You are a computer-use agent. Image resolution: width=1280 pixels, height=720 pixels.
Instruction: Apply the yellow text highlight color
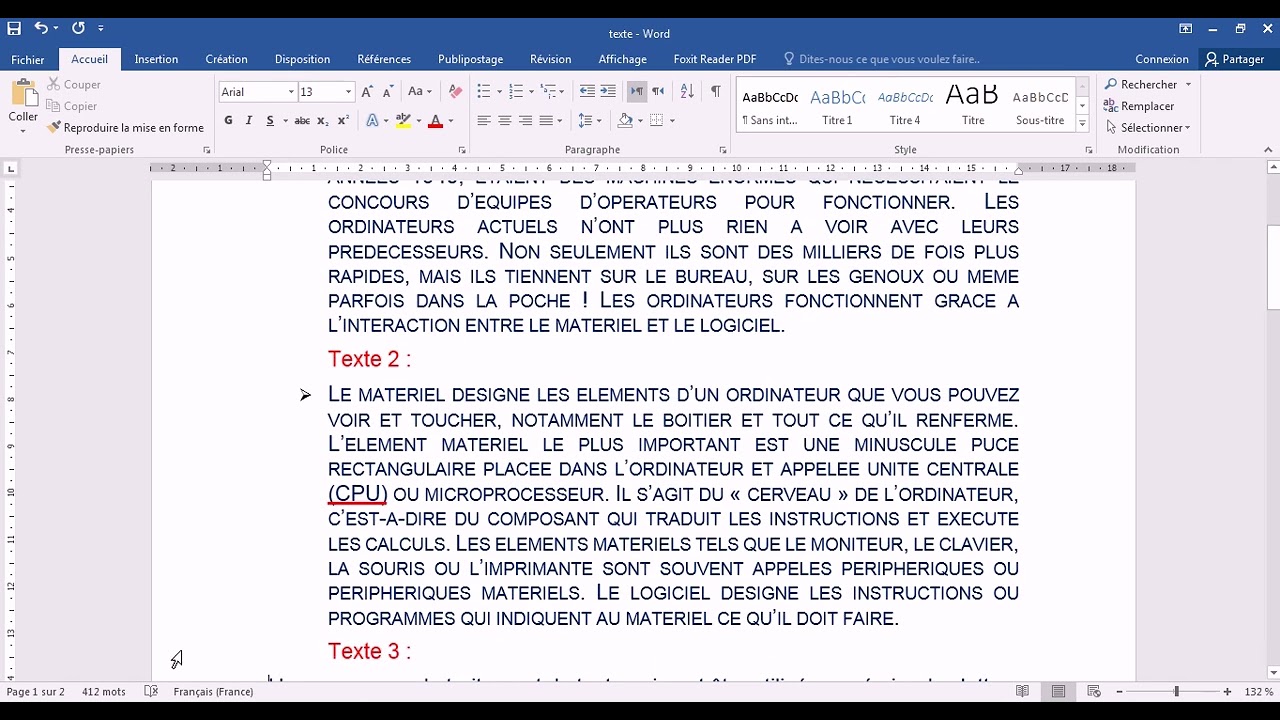(x=403, y=121)
